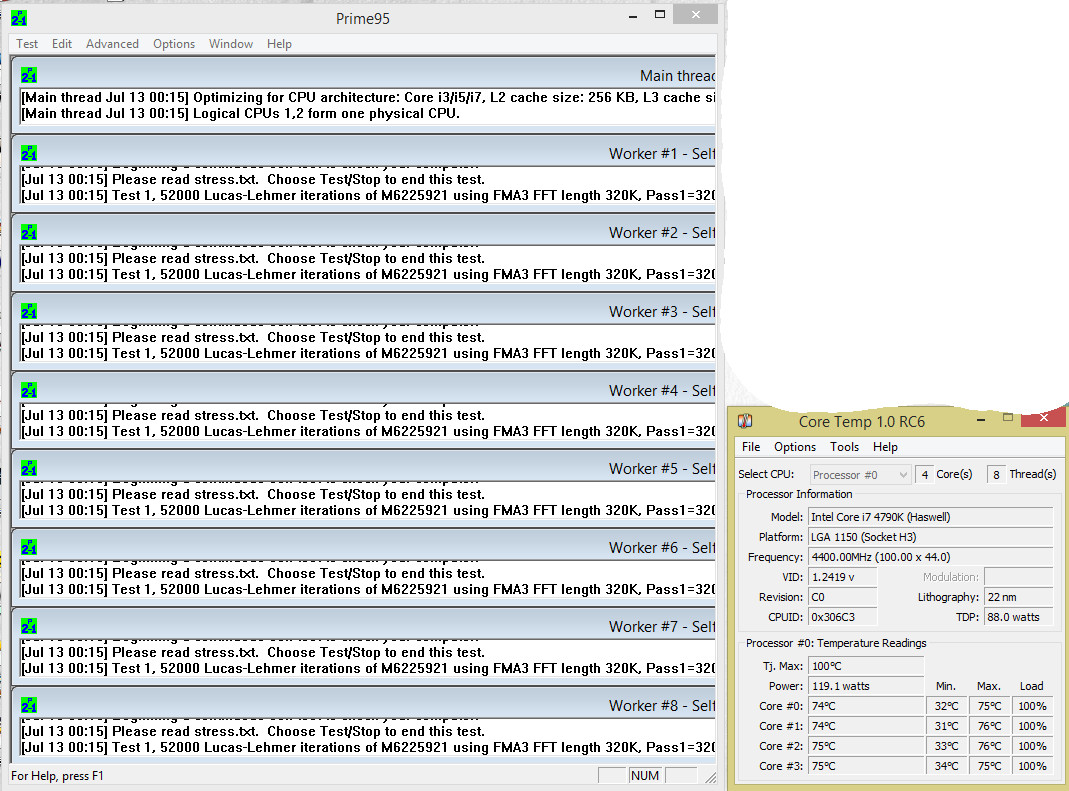Open the Tools menu in Core Temp

coord(844,447)
